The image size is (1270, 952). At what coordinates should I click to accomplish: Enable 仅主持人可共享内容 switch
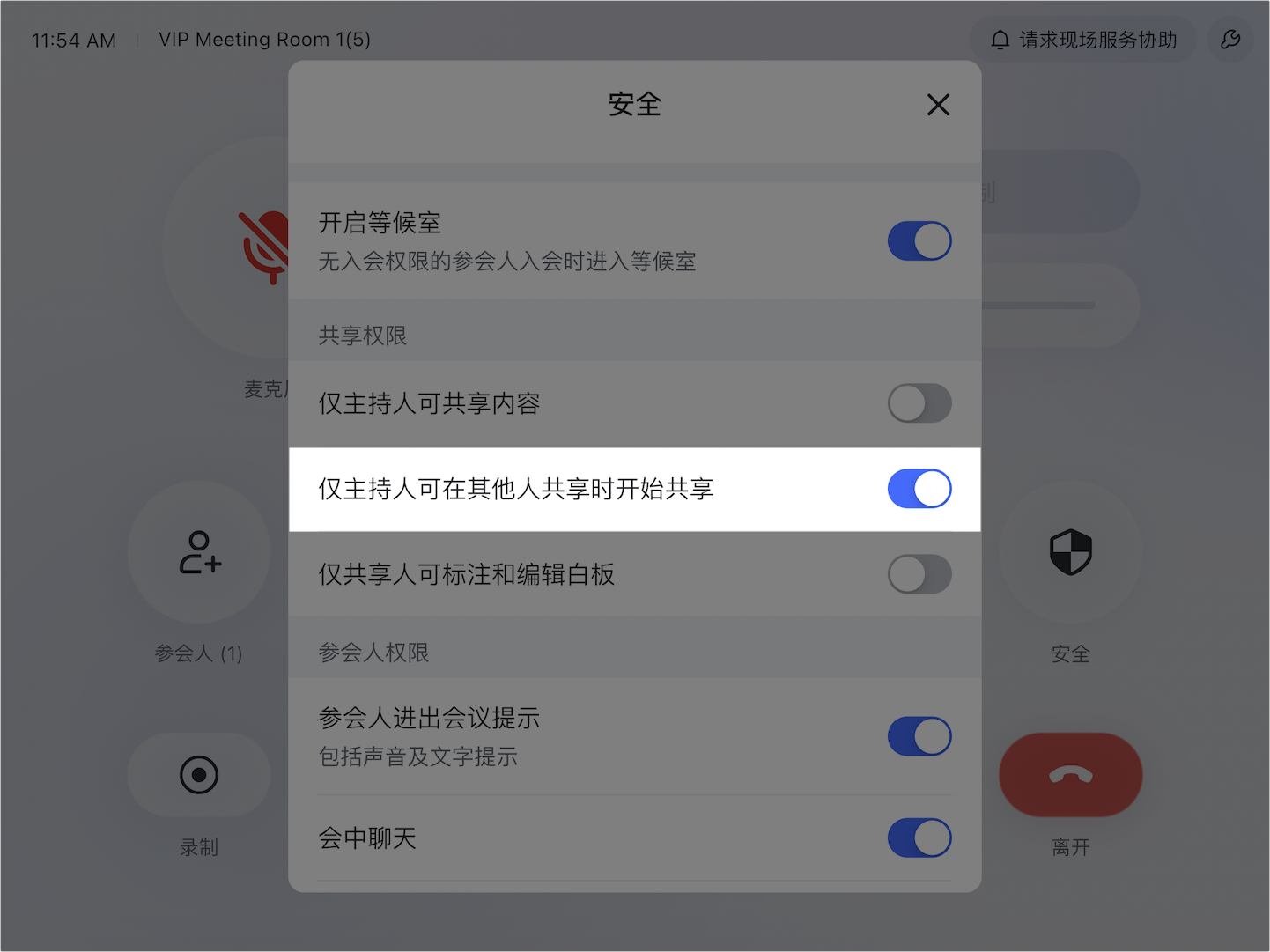coord(919,403)
